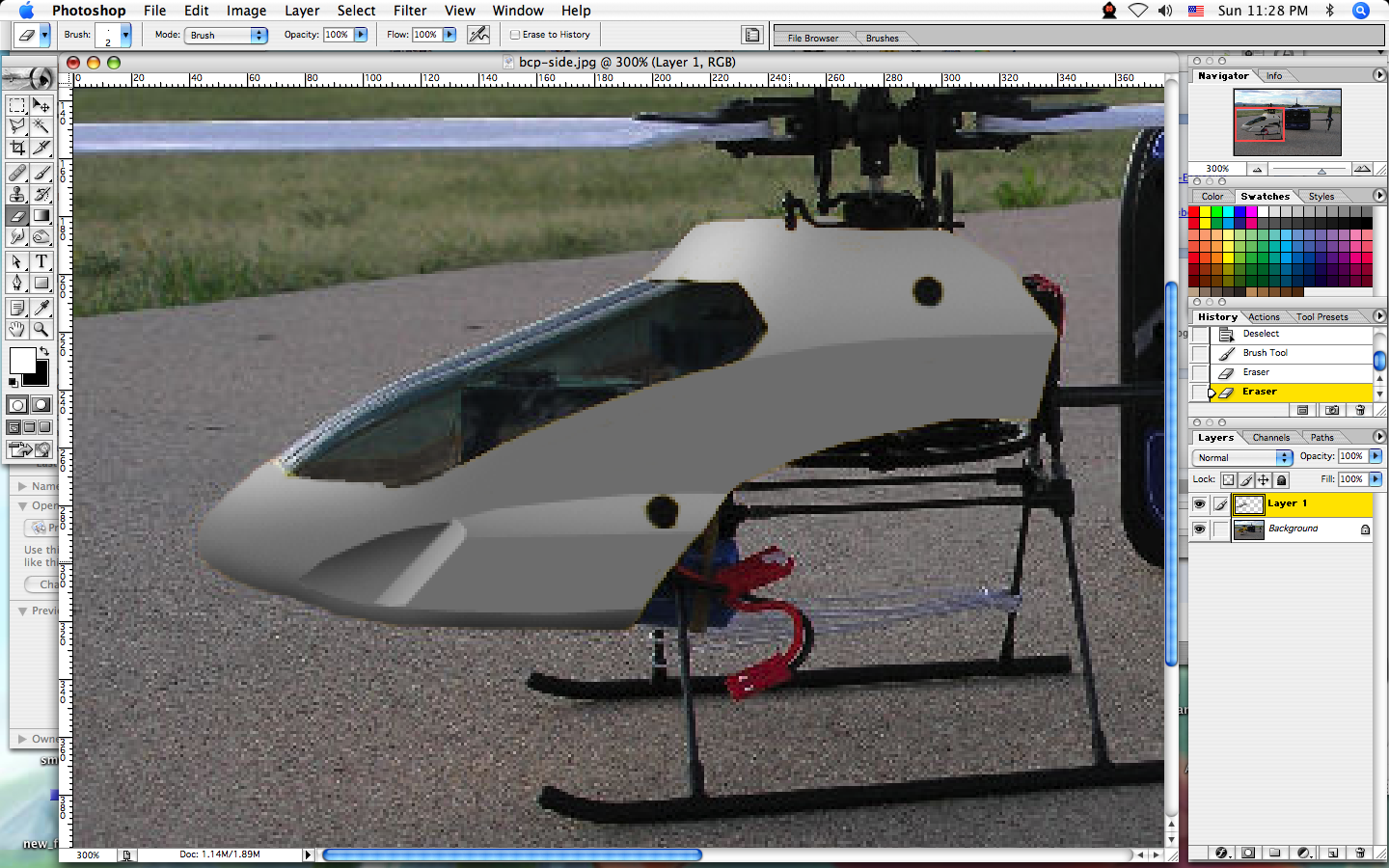Viewport: 1389px width, 868px height.
Task: Click the Navigator preview thumbnail
Action: (1288, 122)
